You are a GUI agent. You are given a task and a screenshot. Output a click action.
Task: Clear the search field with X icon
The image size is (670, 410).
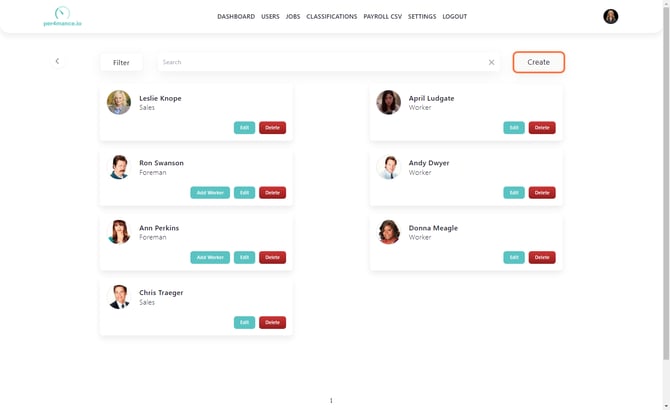click(x=491, y=62)
